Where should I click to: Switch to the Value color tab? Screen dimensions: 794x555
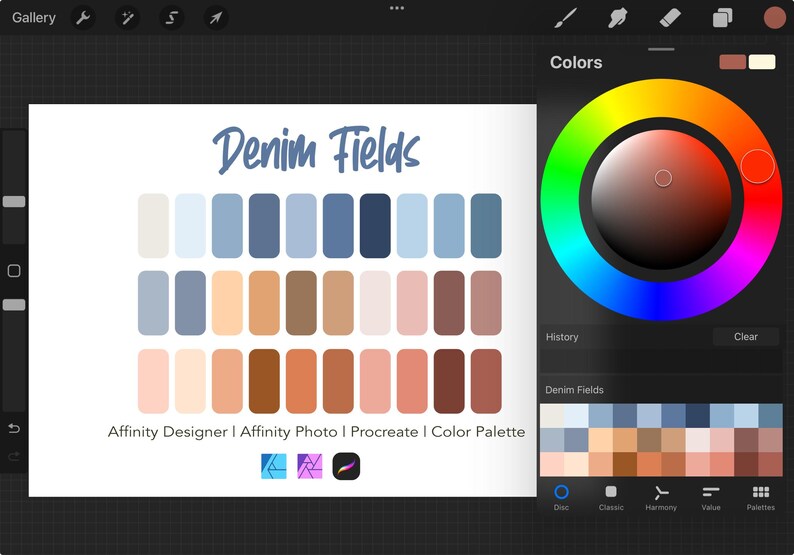(x=711, y=498)
